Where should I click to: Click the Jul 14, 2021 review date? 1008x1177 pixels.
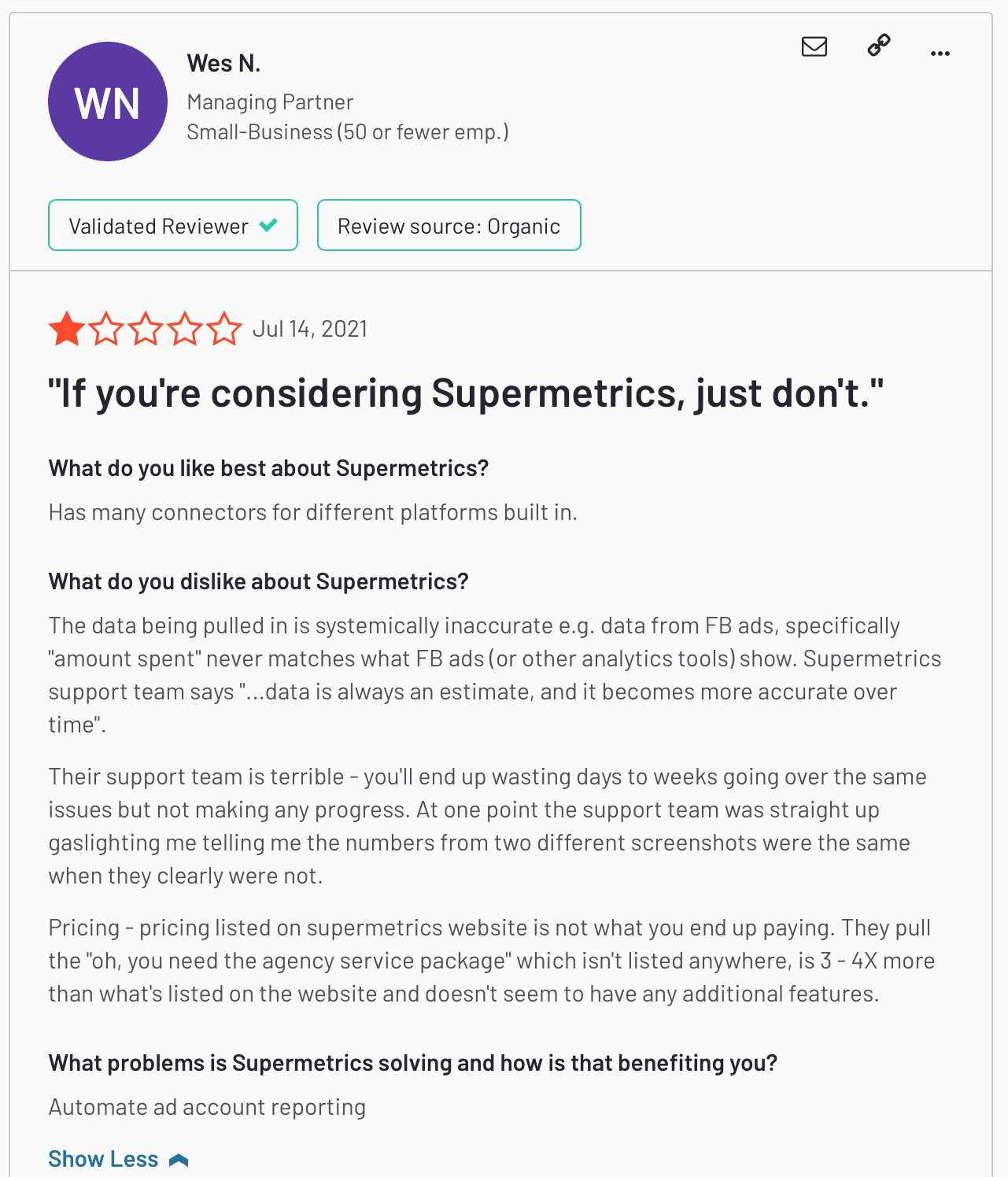point(310,329)
